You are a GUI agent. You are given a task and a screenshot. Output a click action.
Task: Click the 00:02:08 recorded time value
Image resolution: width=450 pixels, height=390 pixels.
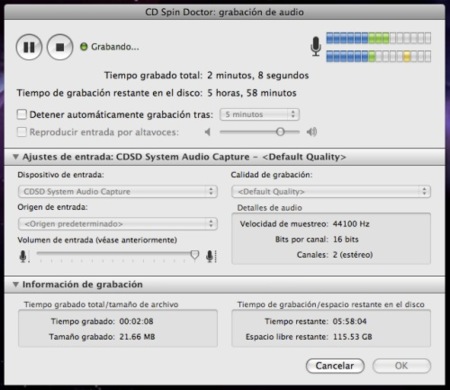(136, 321)
